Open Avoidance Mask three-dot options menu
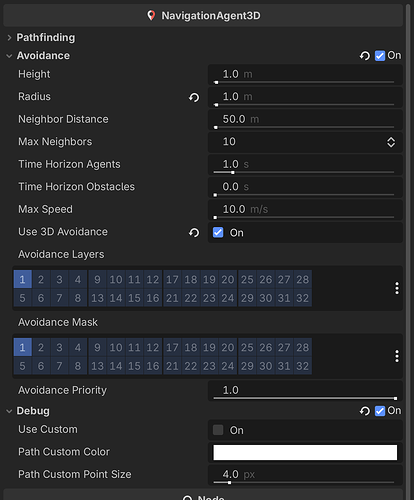 [397, 356]
